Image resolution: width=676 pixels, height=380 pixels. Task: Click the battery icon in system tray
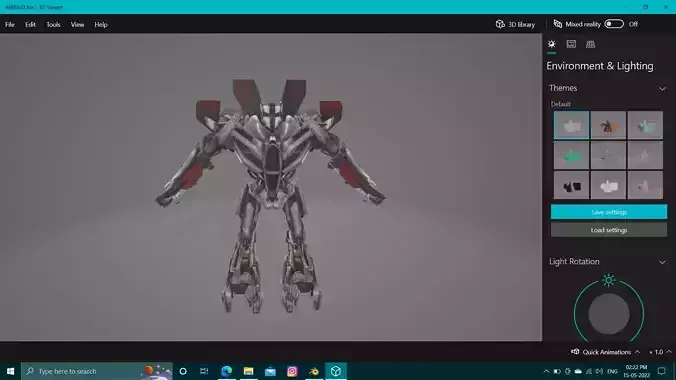(557, 371)
